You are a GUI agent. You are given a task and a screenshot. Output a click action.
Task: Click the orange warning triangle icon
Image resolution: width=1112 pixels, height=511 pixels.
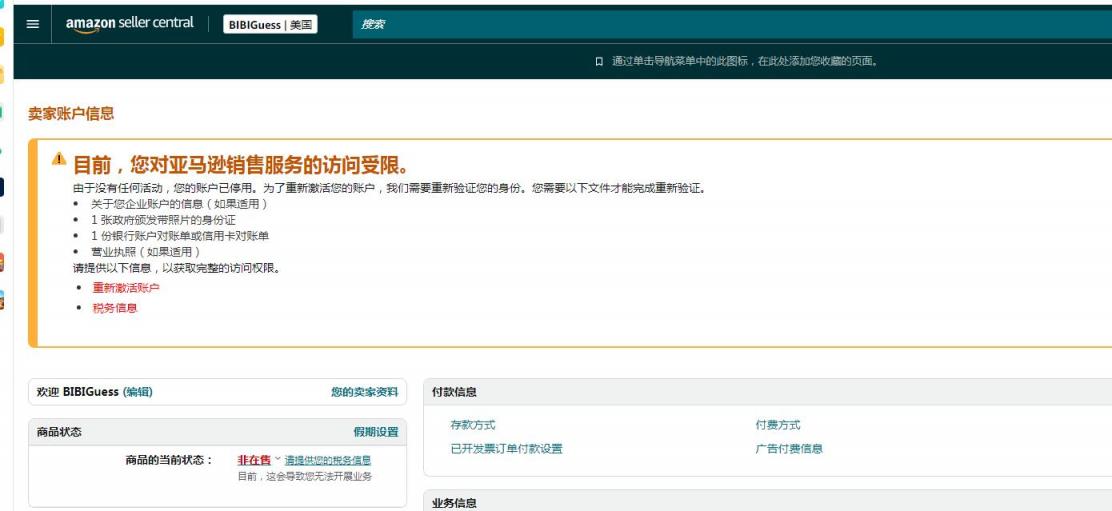[59, 159]
